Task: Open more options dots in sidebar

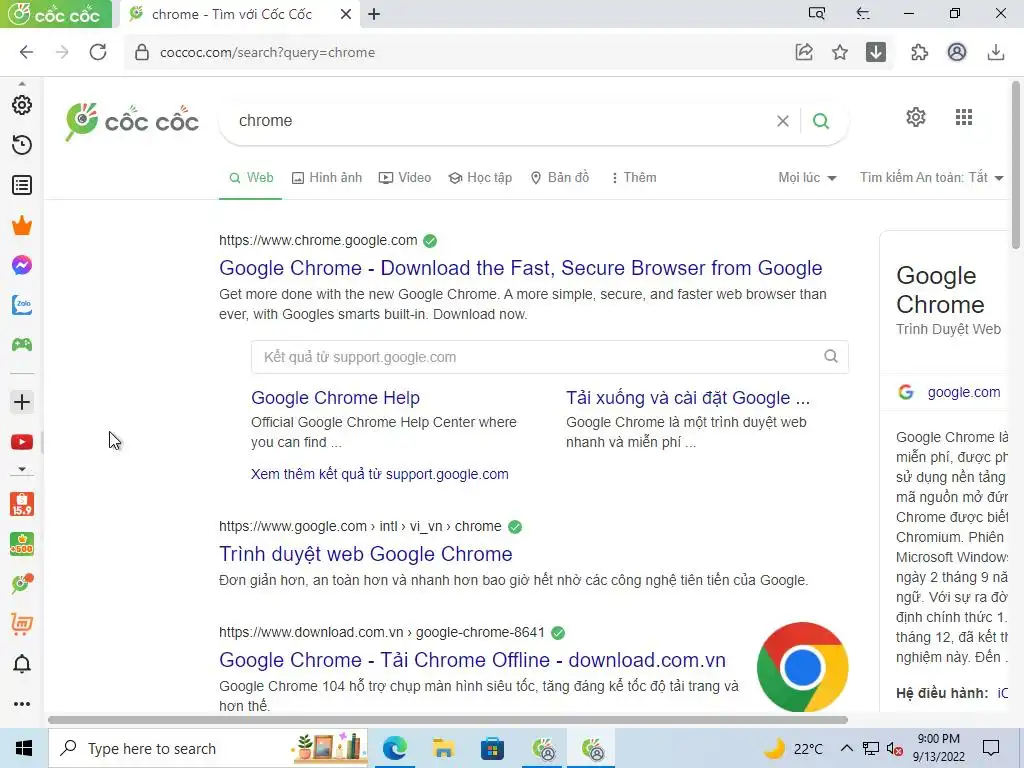Action: [x=22, y=704]
